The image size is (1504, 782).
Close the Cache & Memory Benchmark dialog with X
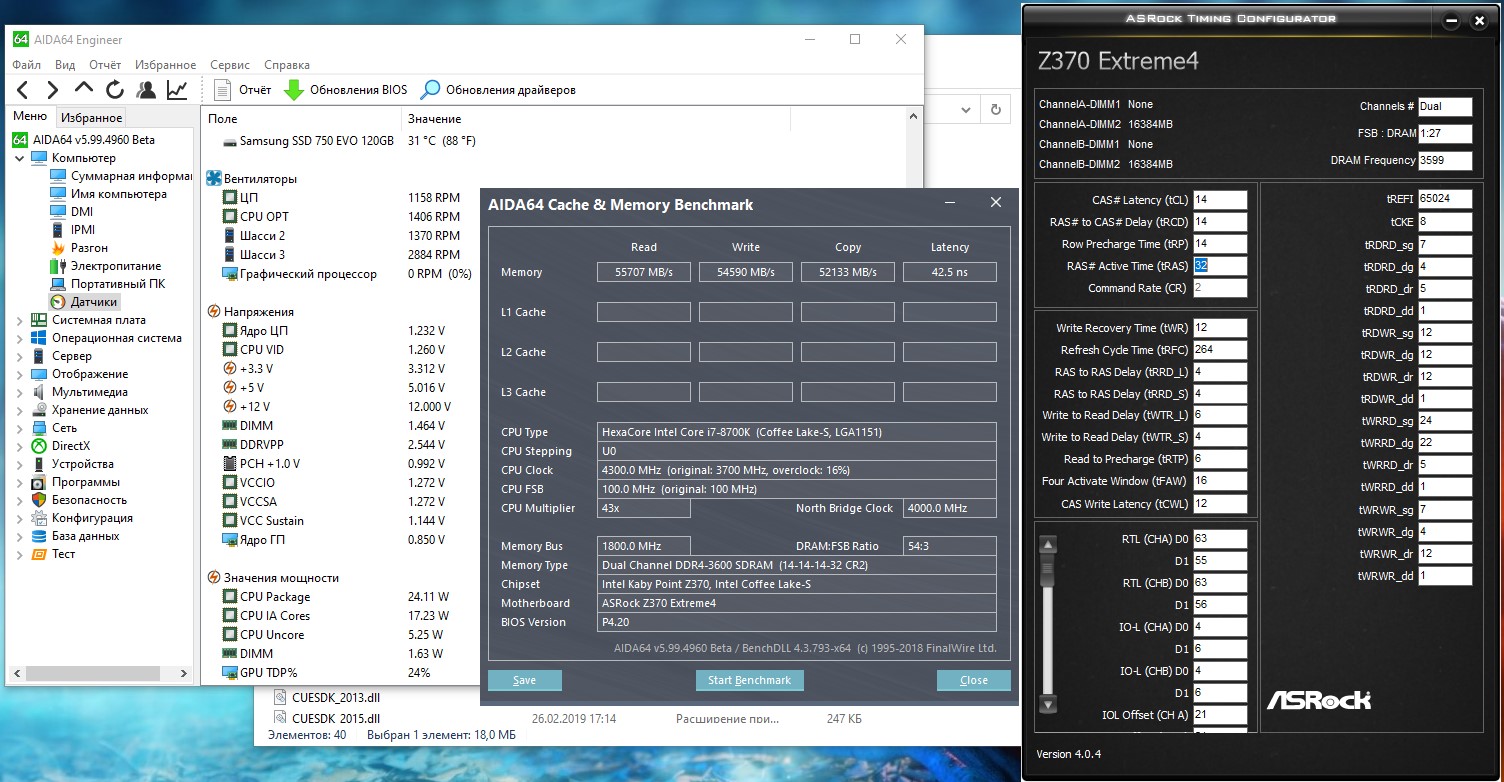point(995,203)
